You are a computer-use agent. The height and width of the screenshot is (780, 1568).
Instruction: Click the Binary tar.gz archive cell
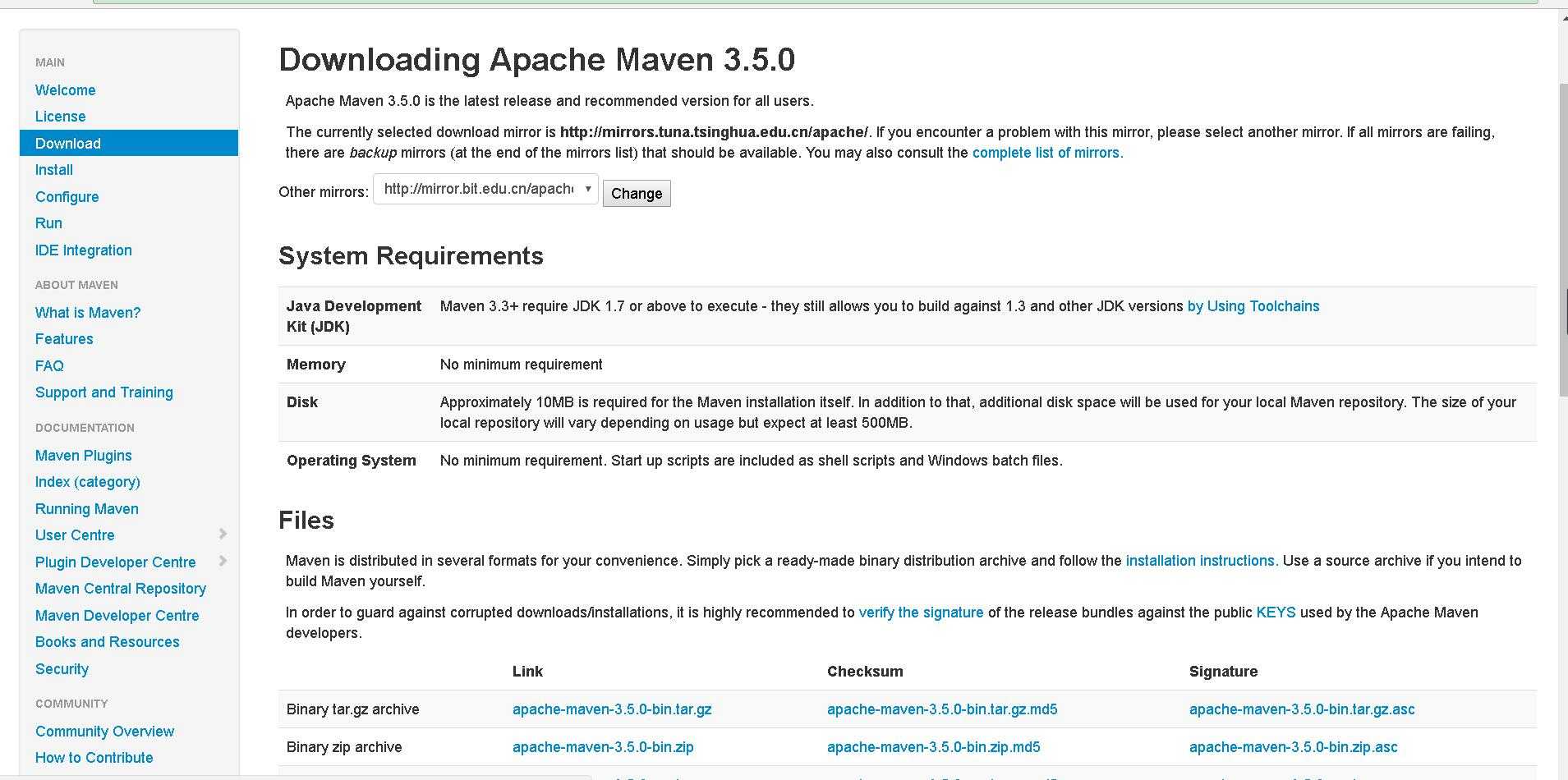pyautogui.click(x=353, y=709)
